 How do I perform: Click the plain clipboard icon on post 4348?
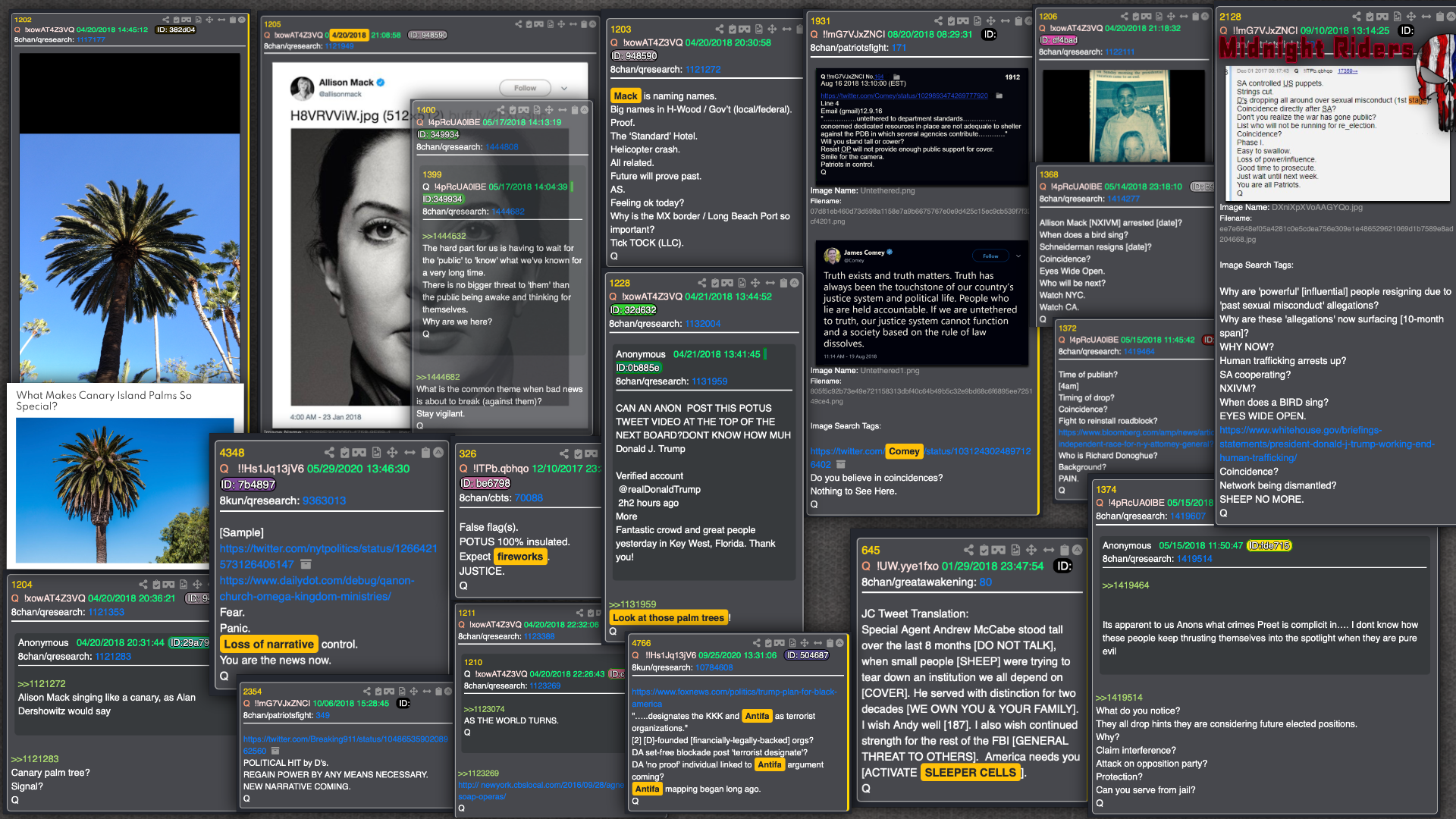point(425,453)
